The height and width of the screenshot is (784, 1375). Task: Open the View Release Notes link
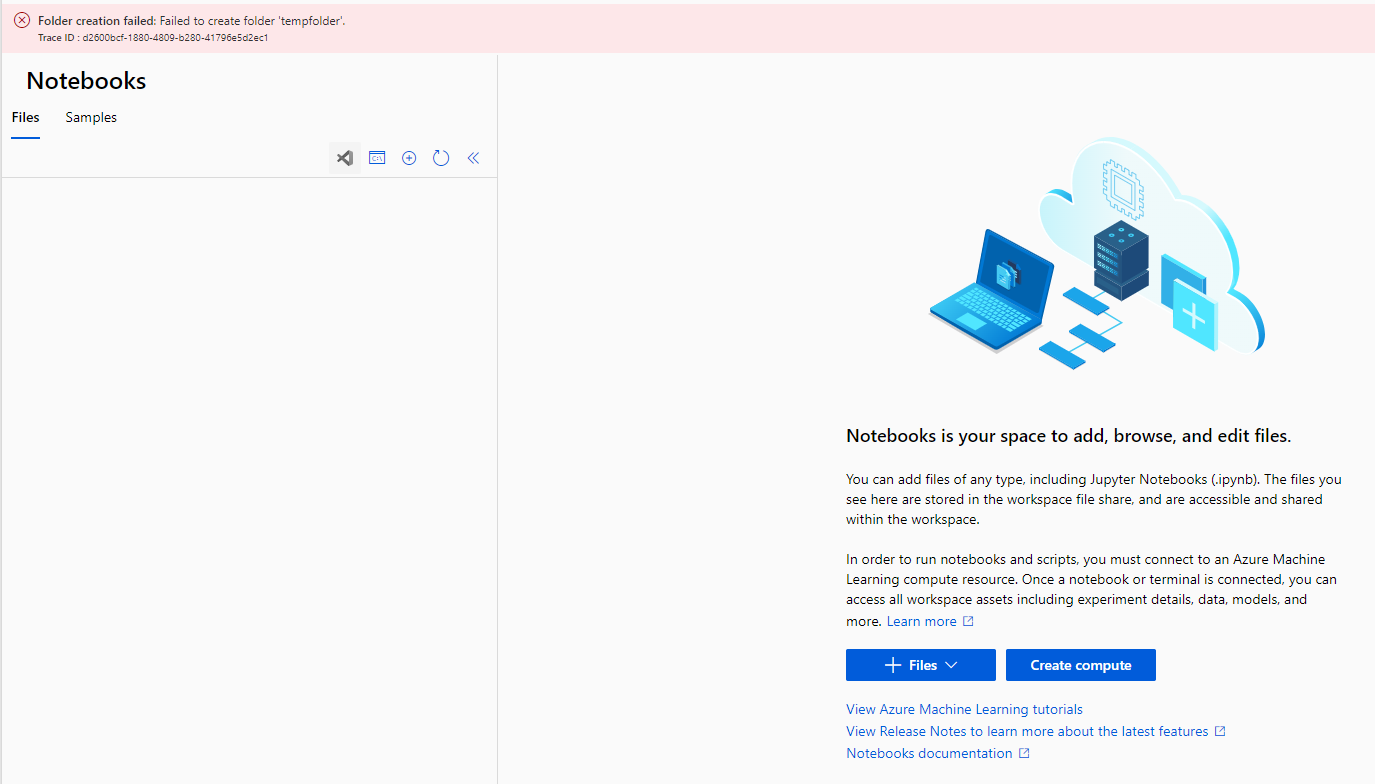[x=1036, y=731]
